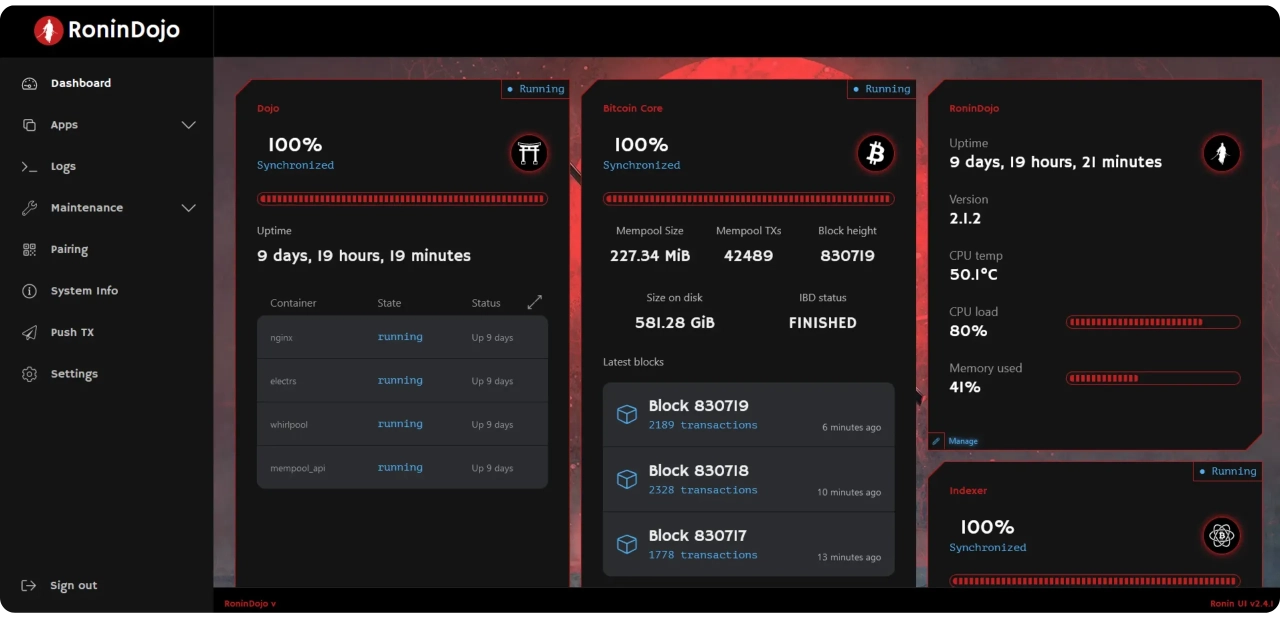Click the Size on disk value 581.28 GiB

pyautogui.click(x=675, y=323)
